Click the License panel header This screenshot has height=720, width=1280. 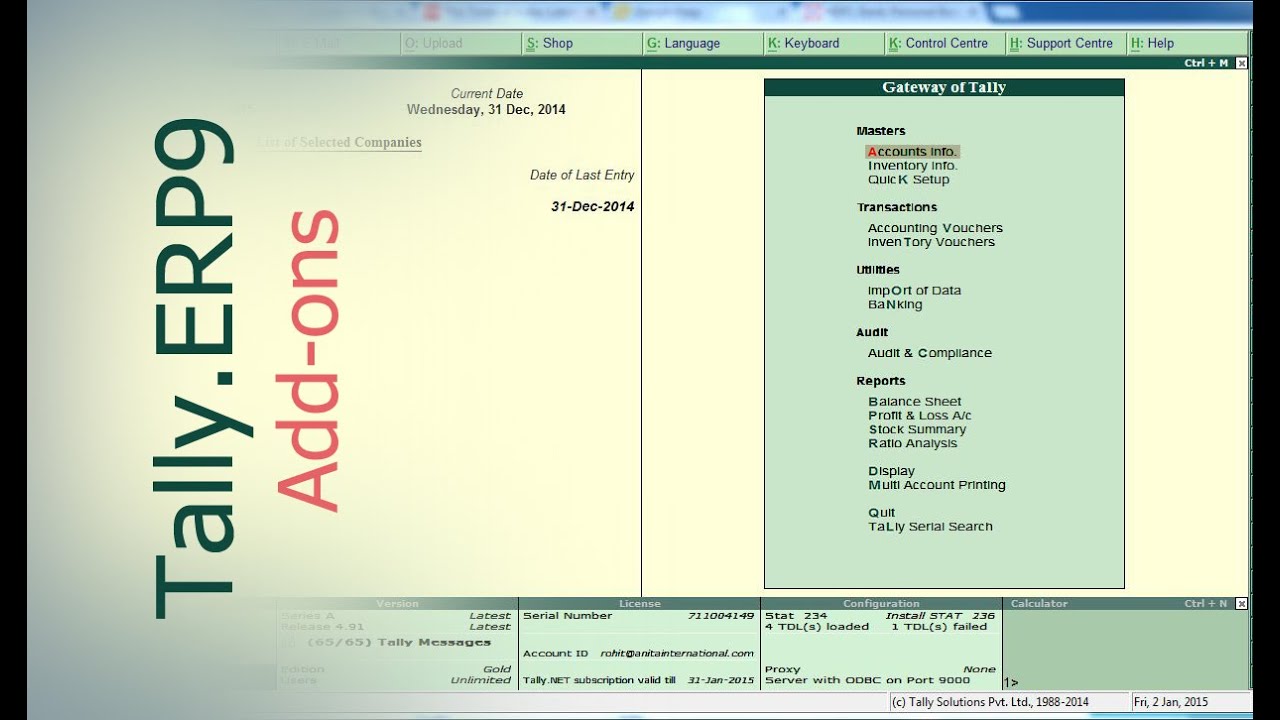point(640,604)
